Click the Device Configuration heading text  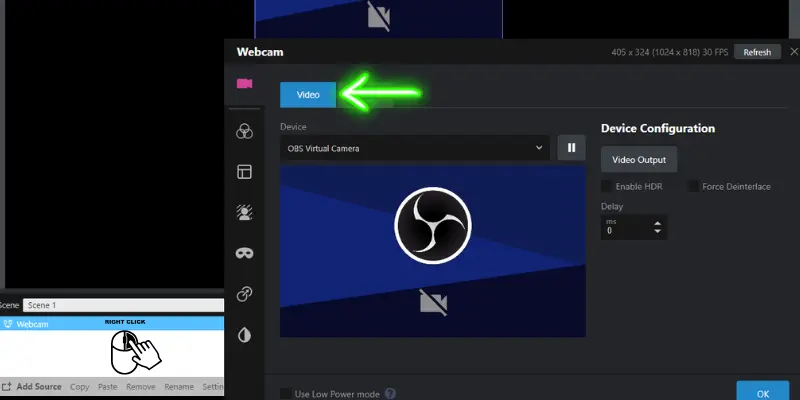(658, 128)
